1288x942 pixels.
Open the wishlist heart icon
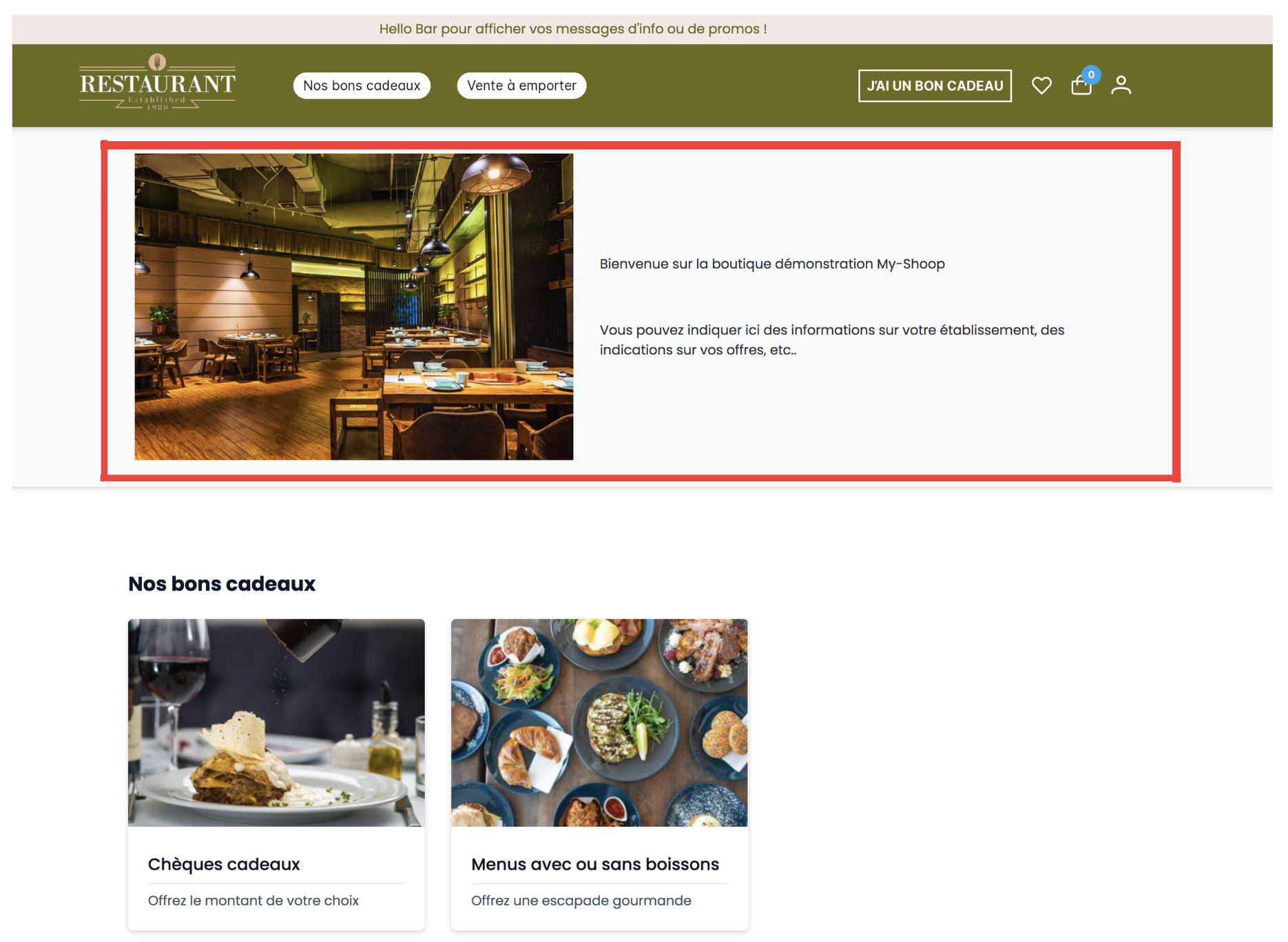(x=1041, y=85)
